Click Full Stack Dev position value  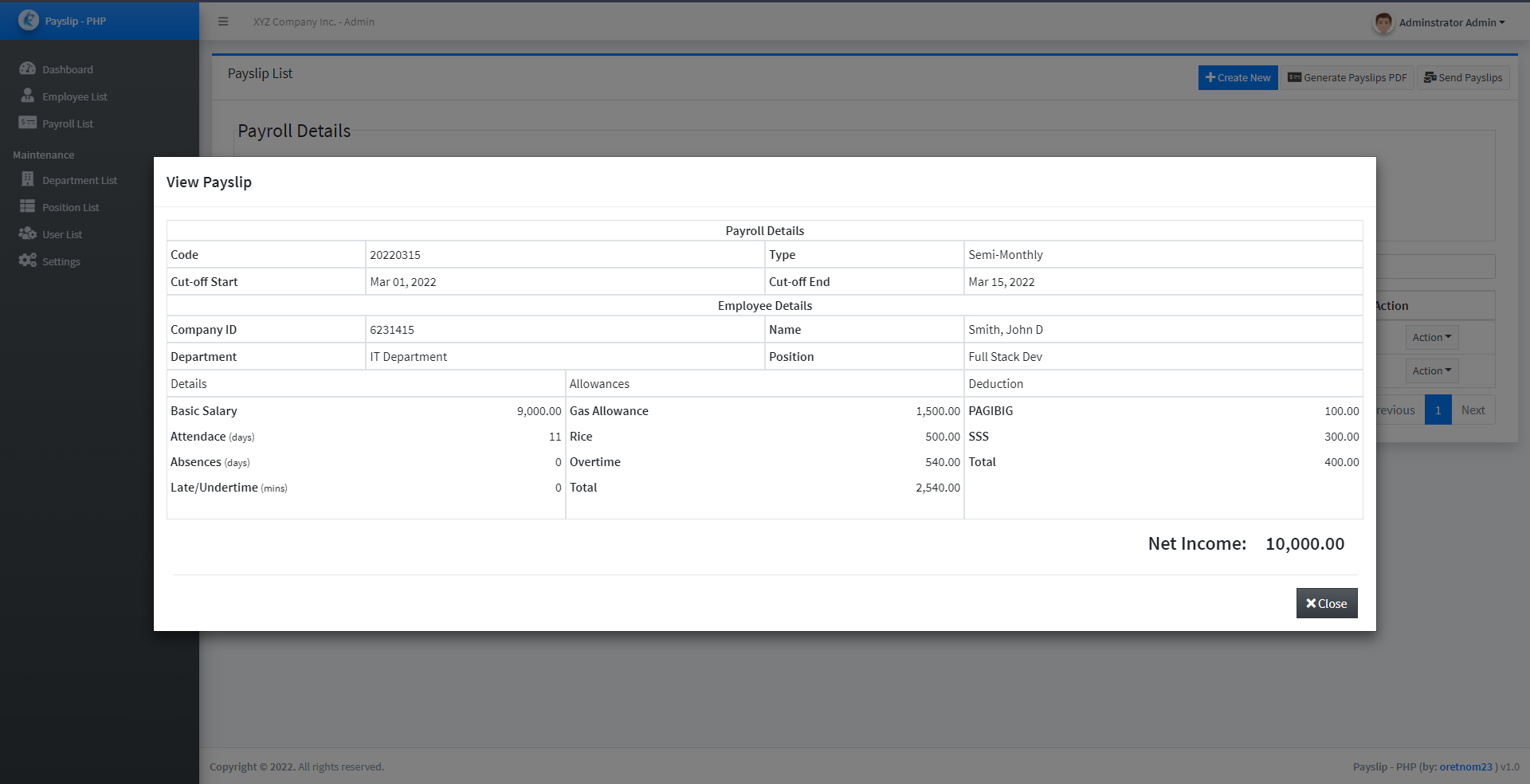(x=1005, y=357)
